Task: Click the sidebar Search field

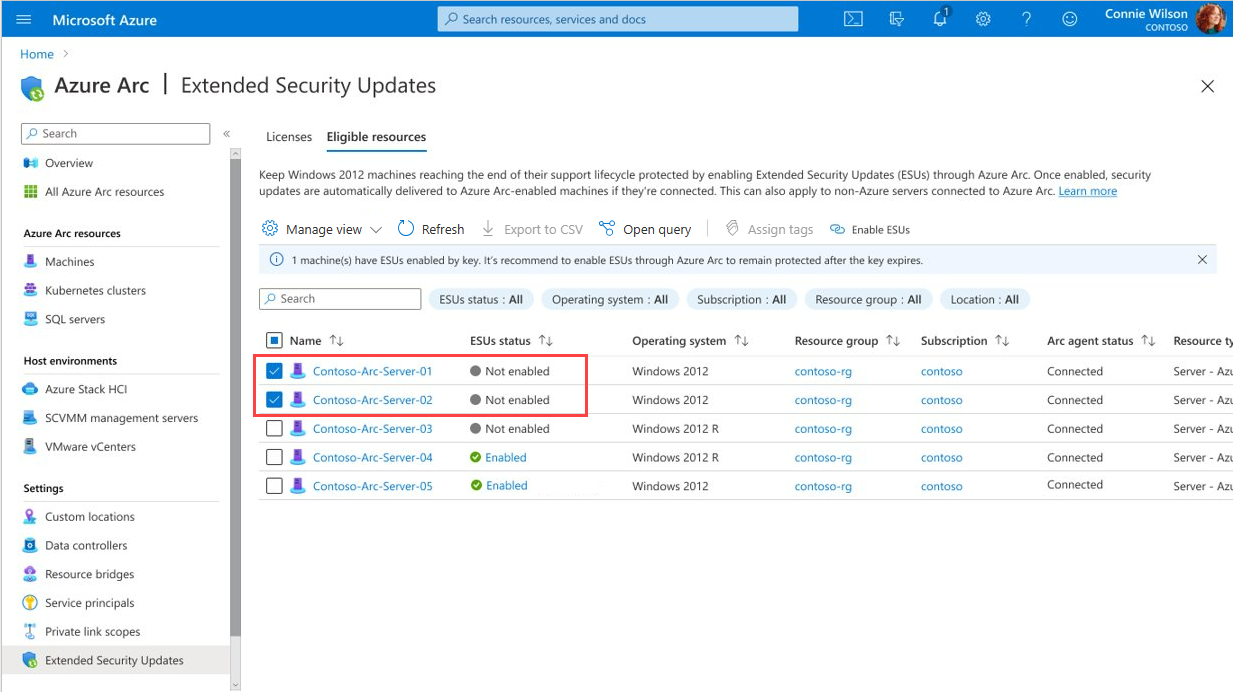Action: [115, 134]
